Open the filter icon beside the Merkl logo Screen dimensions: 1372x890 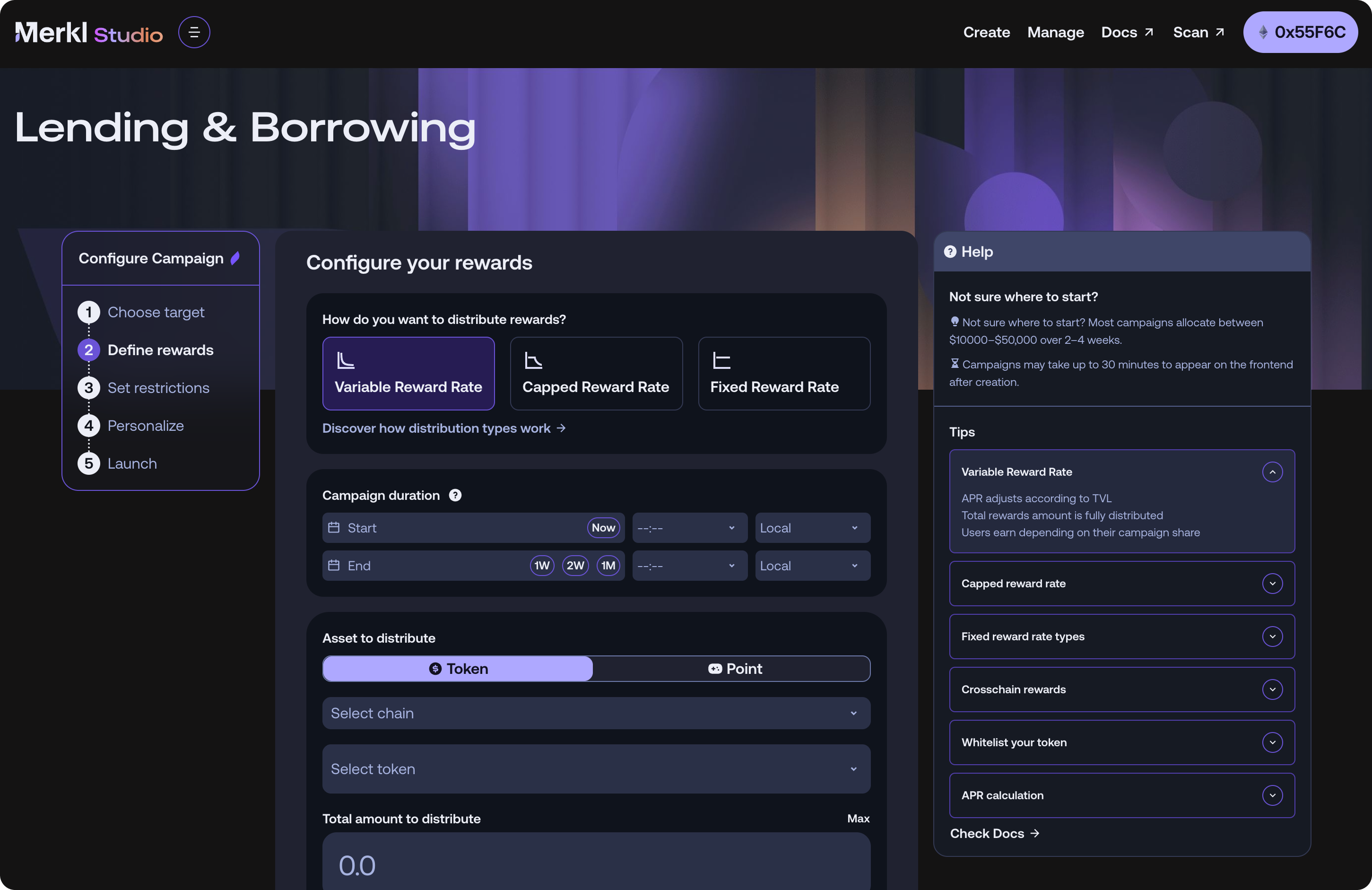click(194, 32)
